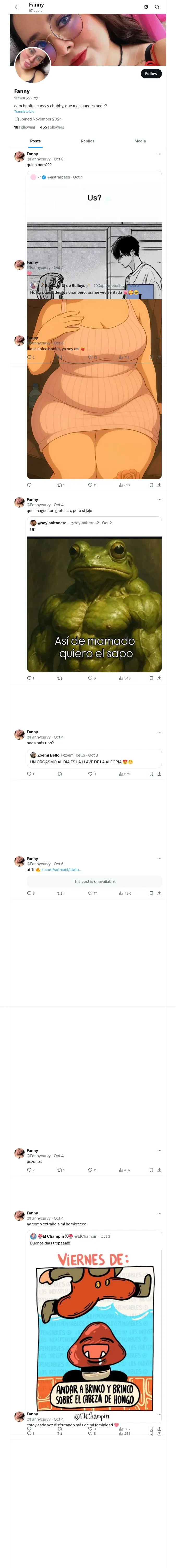176x1568 pixels.
Task: Switch to the Replies tab
Action: [87, 141]
